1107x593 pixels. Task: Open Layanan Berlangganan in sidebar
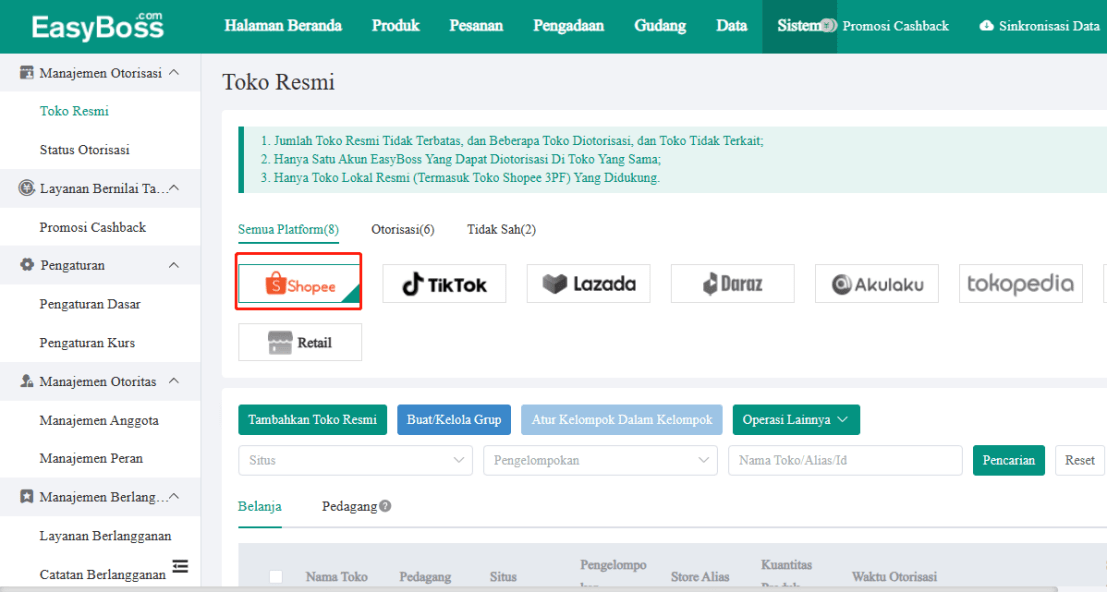(x=105, y=536)
